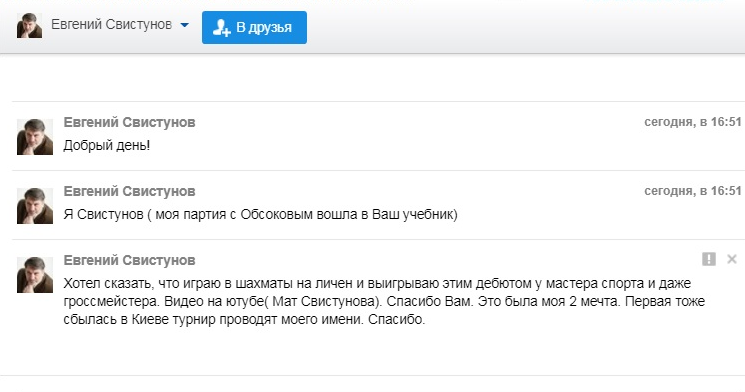Viewport: 745px width, 392px height.
Task: Click the line of text mentioning Киеве турнир
Action: pyautogui.click(x=244, y=319)
